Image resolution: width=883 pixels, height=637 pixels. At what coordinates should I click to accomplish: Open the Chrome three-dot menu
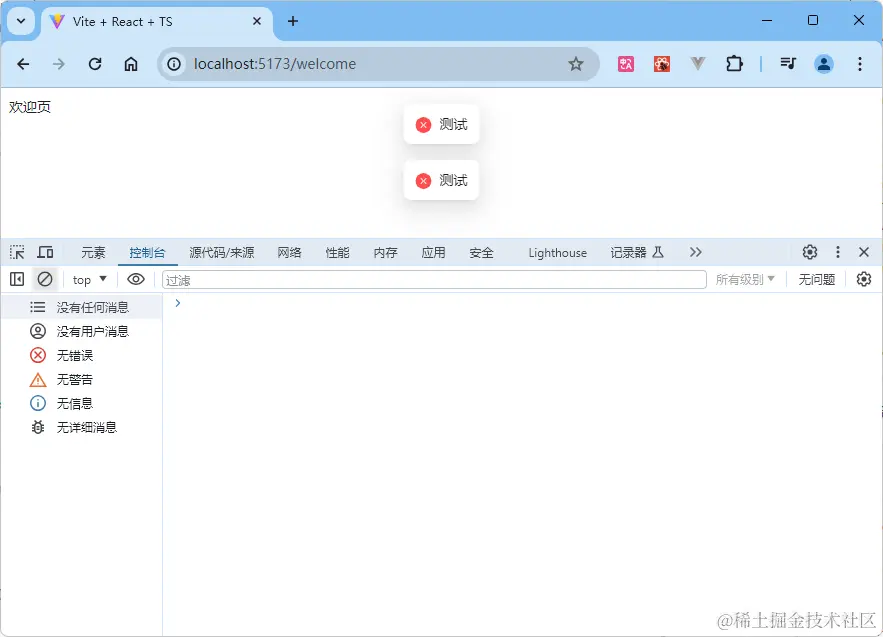coord(859,64)
